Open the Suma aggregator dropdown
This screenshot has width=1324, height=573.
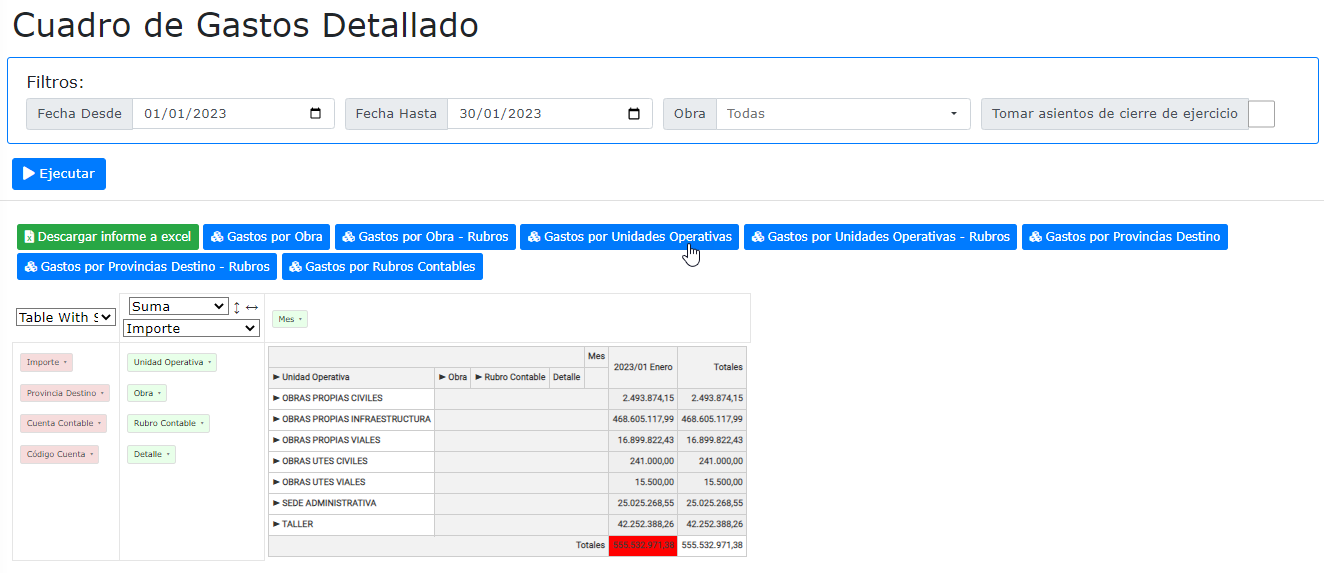179,306
